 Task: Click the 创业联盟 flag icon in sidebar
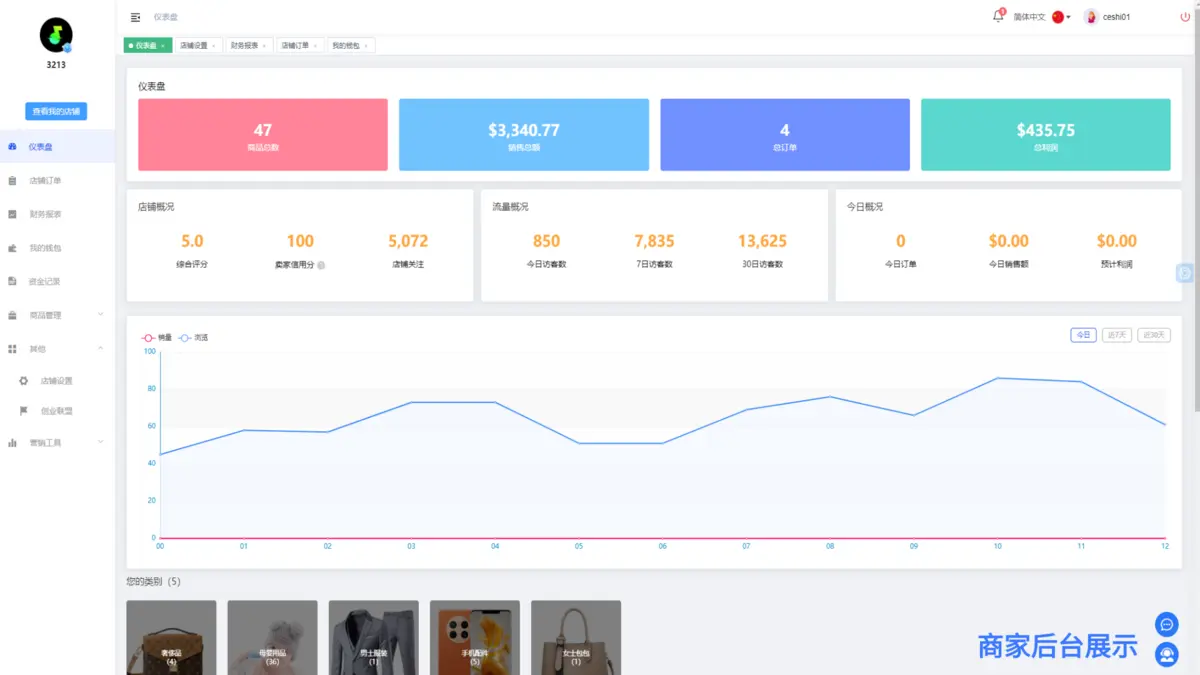tap(24, 411)
